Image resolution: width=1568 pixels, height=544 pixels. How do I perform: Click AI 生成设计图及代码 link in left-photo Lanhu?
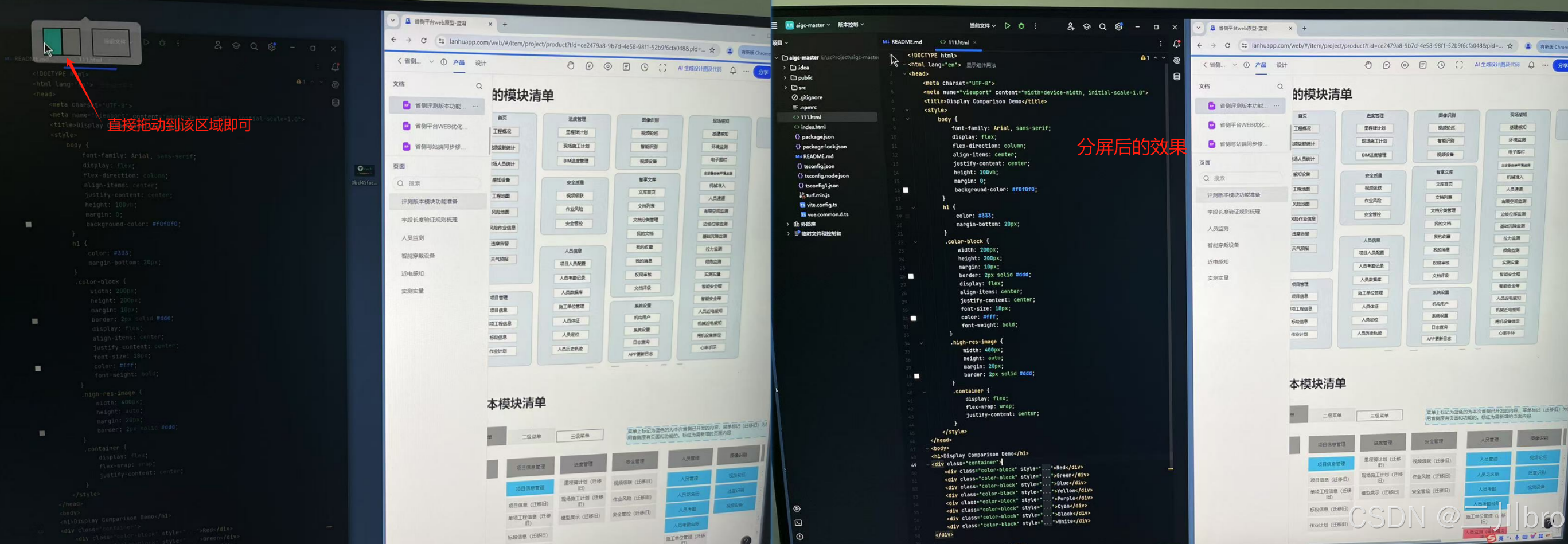coord(700,69)
